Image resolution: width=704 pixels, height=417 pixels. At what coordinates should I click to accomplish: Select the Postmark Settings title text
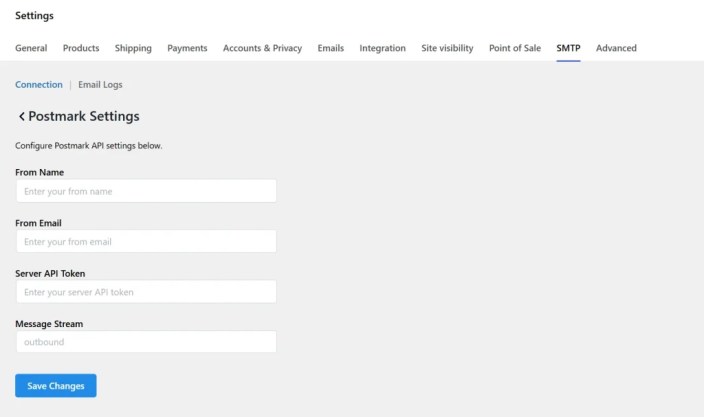[84, 116]
